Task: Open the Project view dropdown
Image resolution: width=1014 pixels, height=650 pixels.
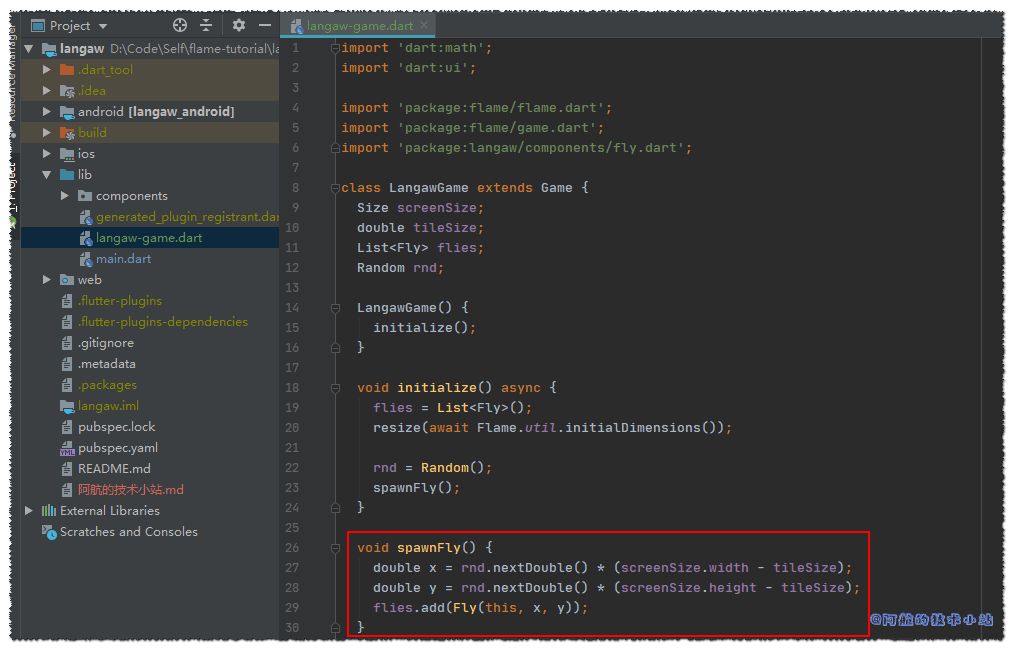Action: (104, 26)
